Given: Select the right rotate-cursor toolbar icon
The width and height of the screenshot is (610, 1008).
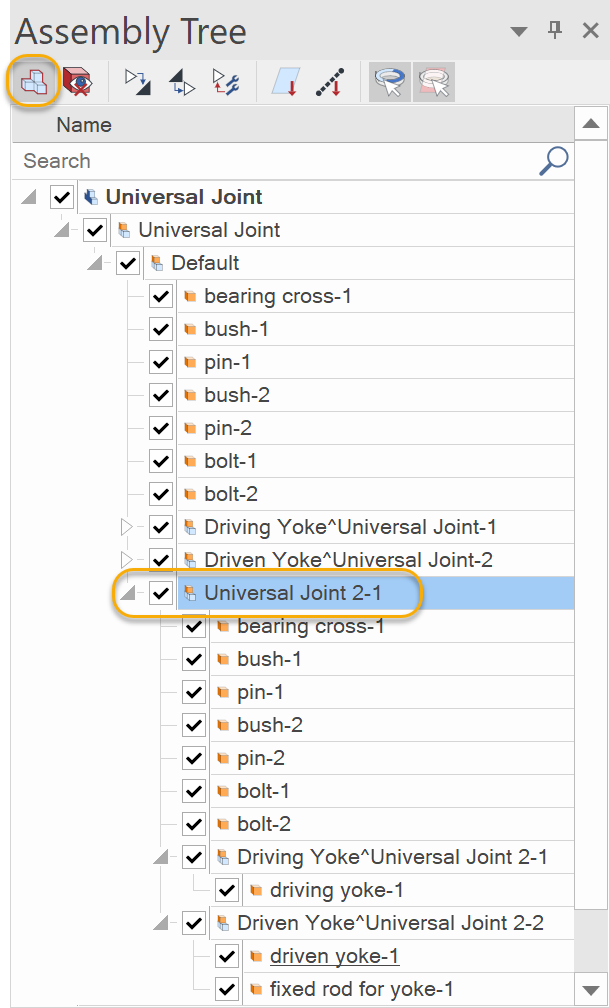Looking at the screenshot, I should pyautogui.click(x=432, y=82).
